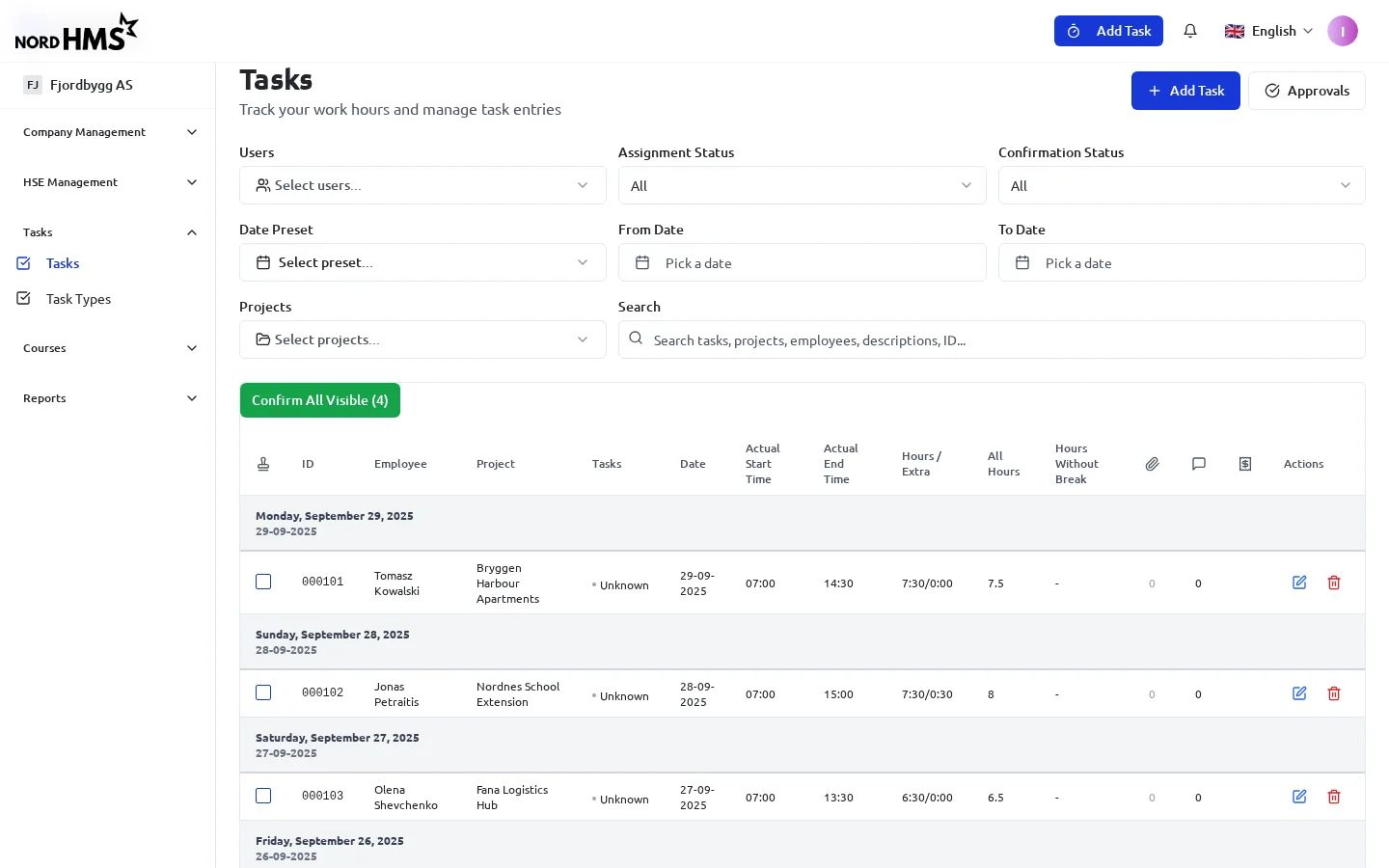
Task: Click the stamp icon in table header
Action: point(263,464)
